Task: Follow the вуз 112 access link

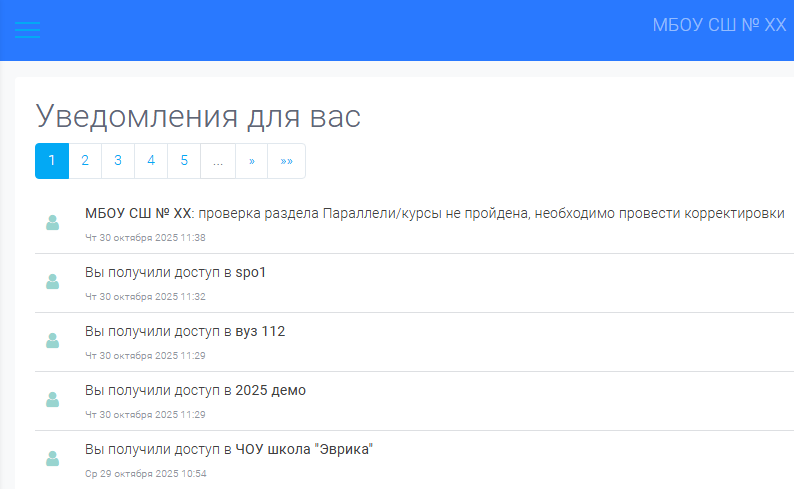Action: [x=260, y=331]
